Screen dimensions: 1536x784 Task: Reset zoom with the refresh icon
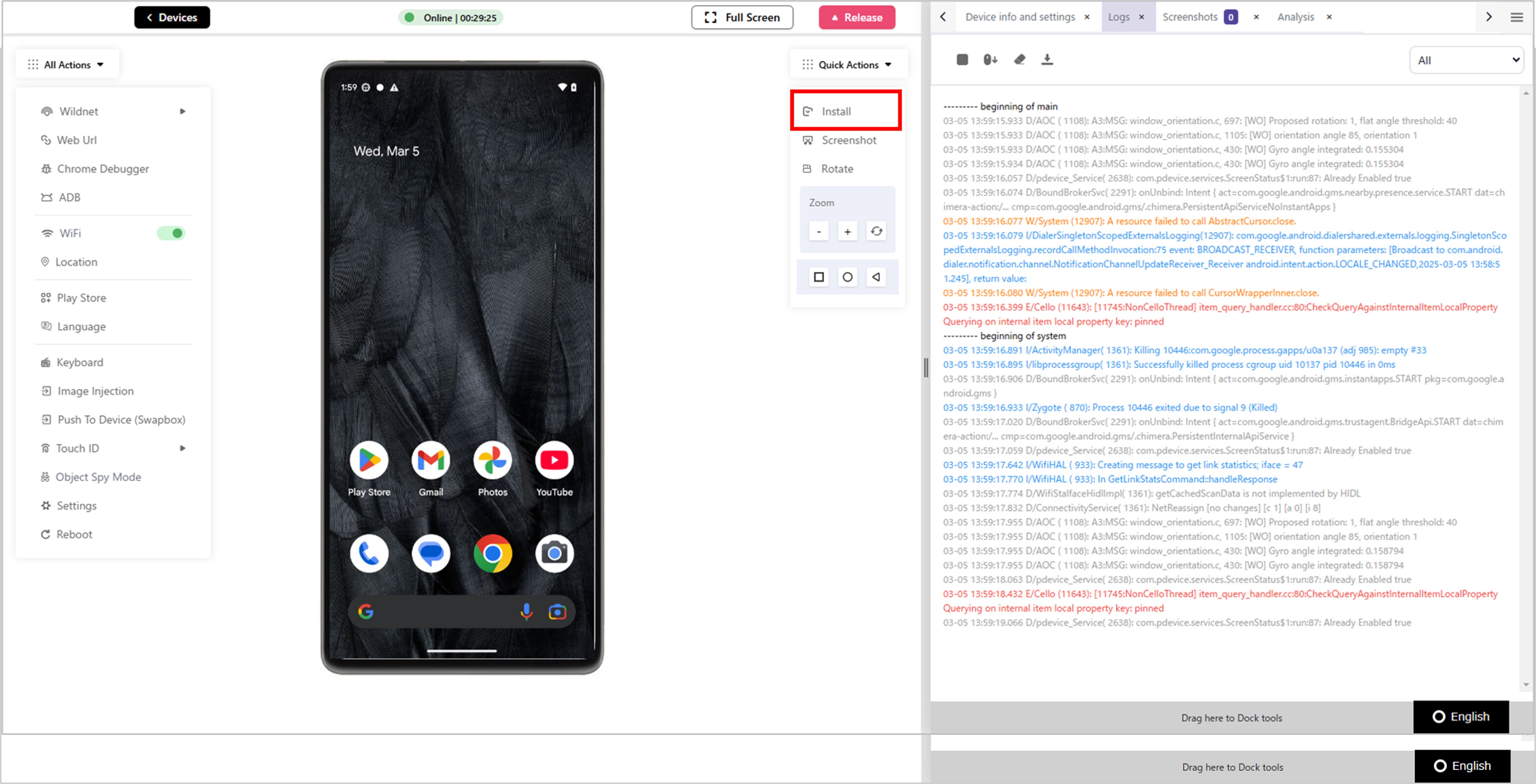pos(876,231)
